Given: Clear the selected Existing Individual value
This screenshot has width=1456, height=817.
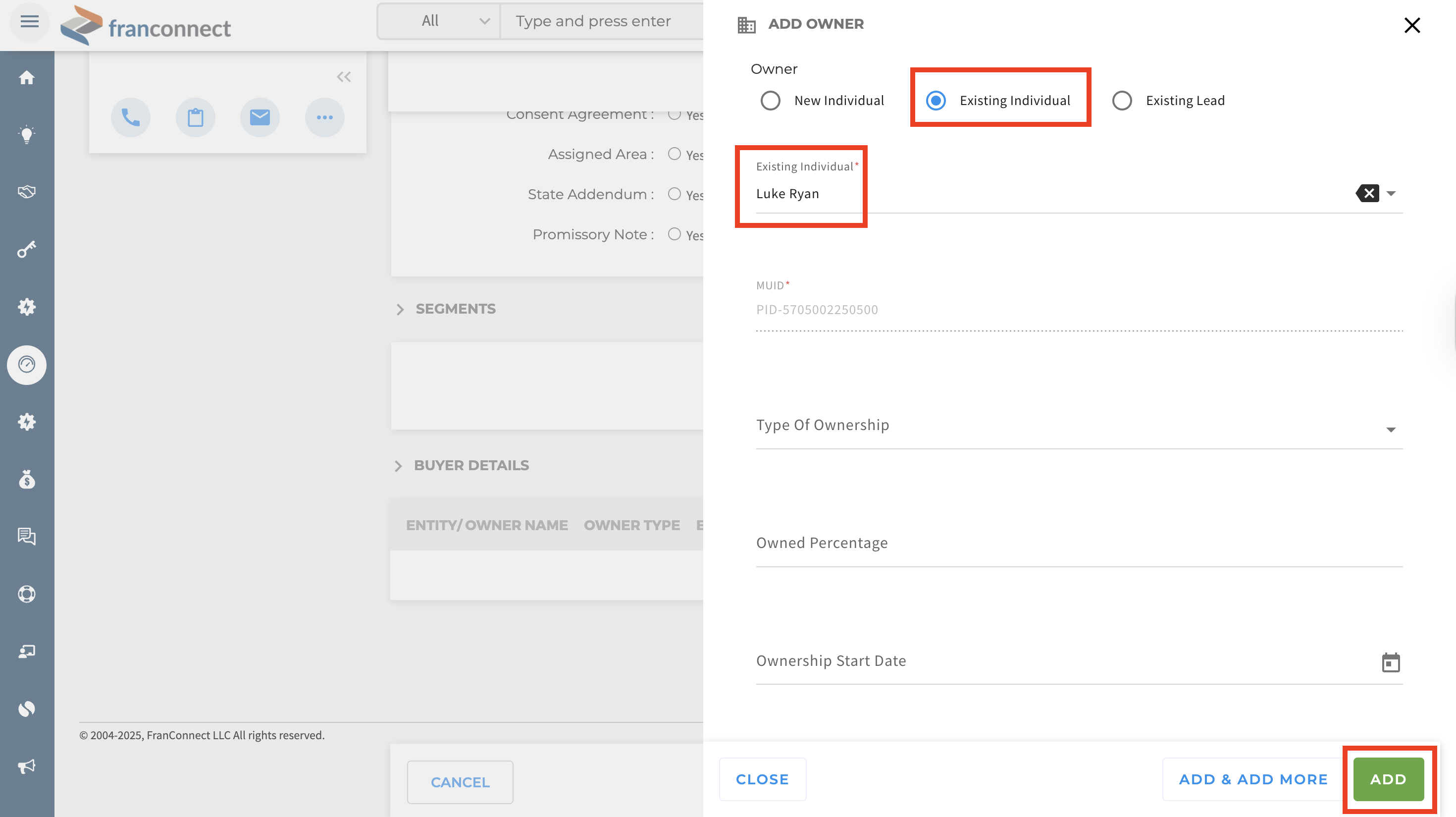Looking at the screenshot, I should coord(1367,193).
